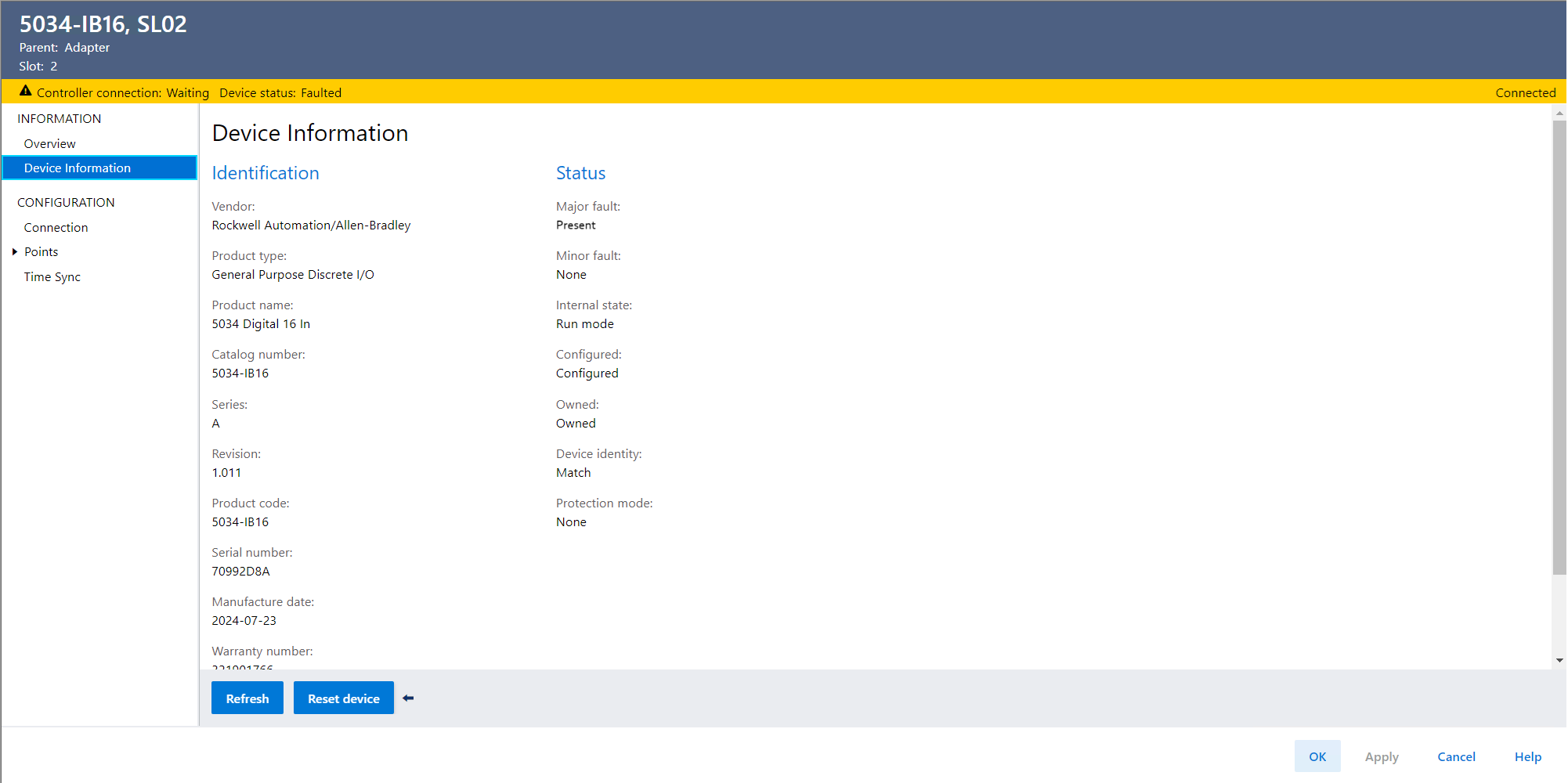Open the Points configuration page
The height and width of the screenshot is (783, 1568).
pos(42,252)
